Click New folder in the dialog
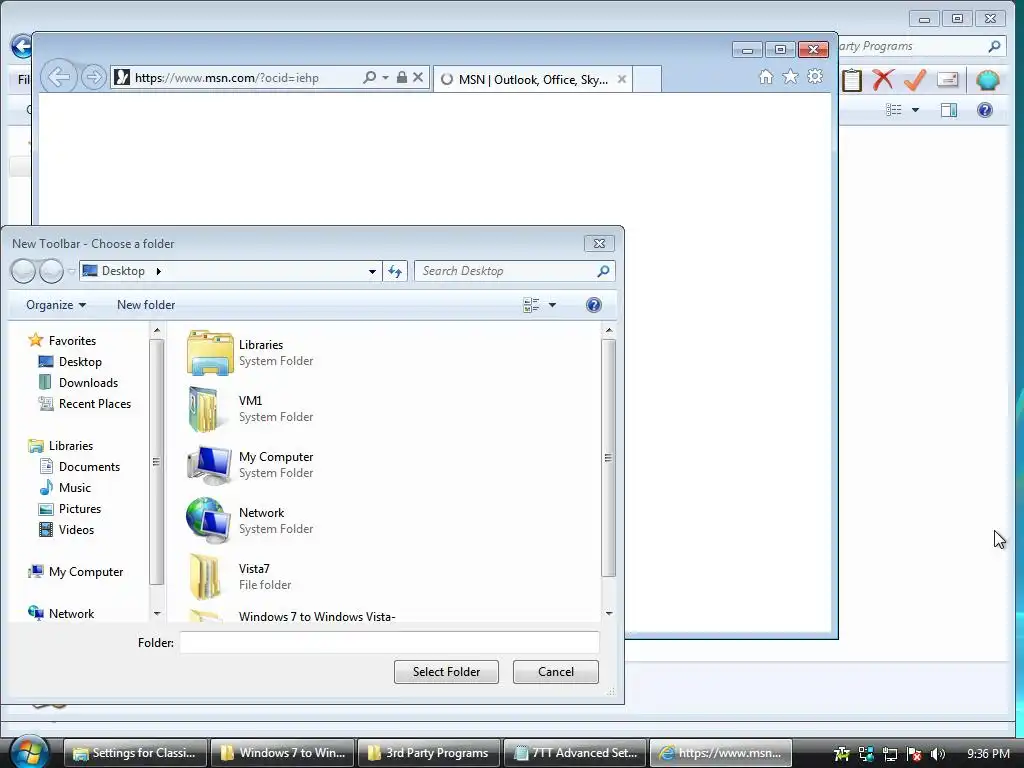The image size is (1024, 768). pos(146,305)
